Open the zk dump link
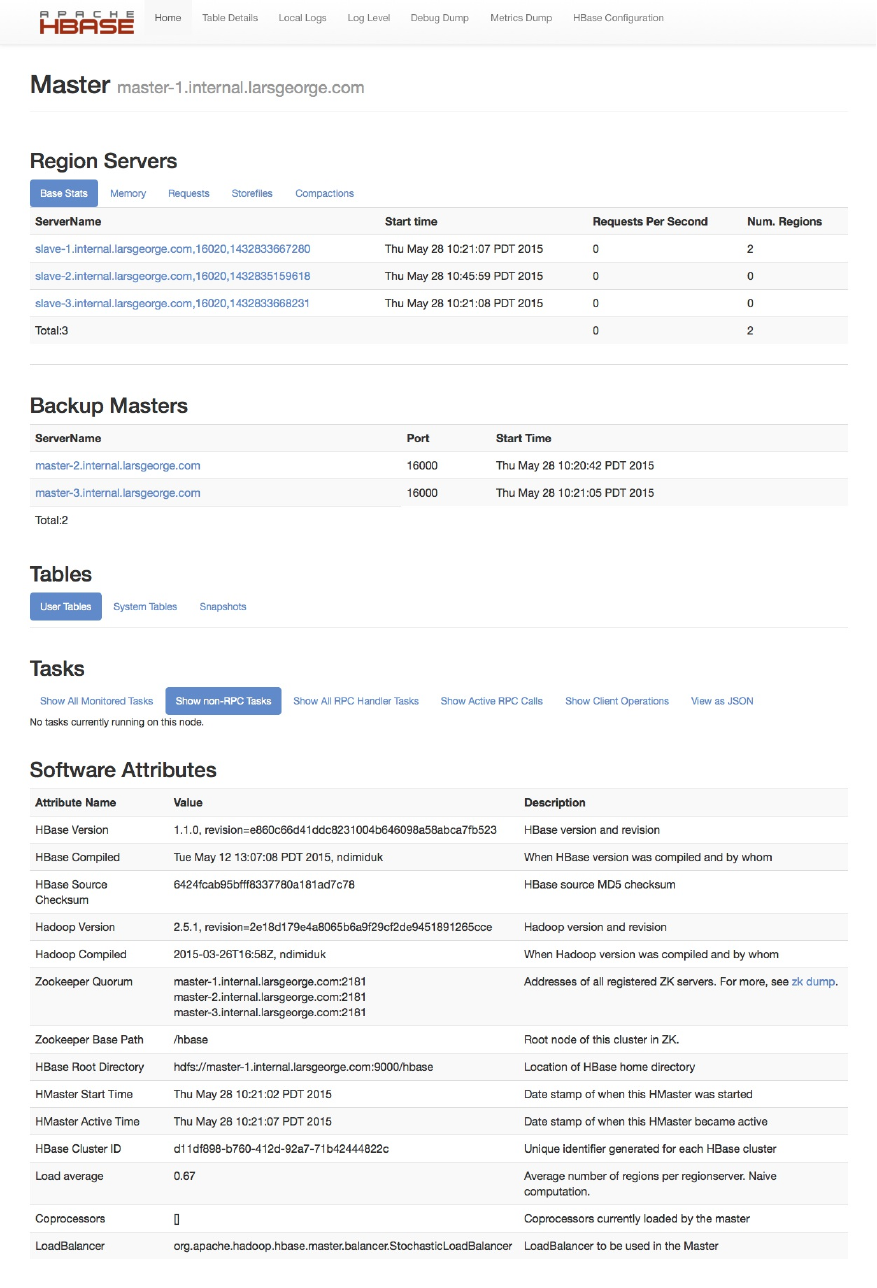Screen dimensions: 877x1288 tap(813, 982)
